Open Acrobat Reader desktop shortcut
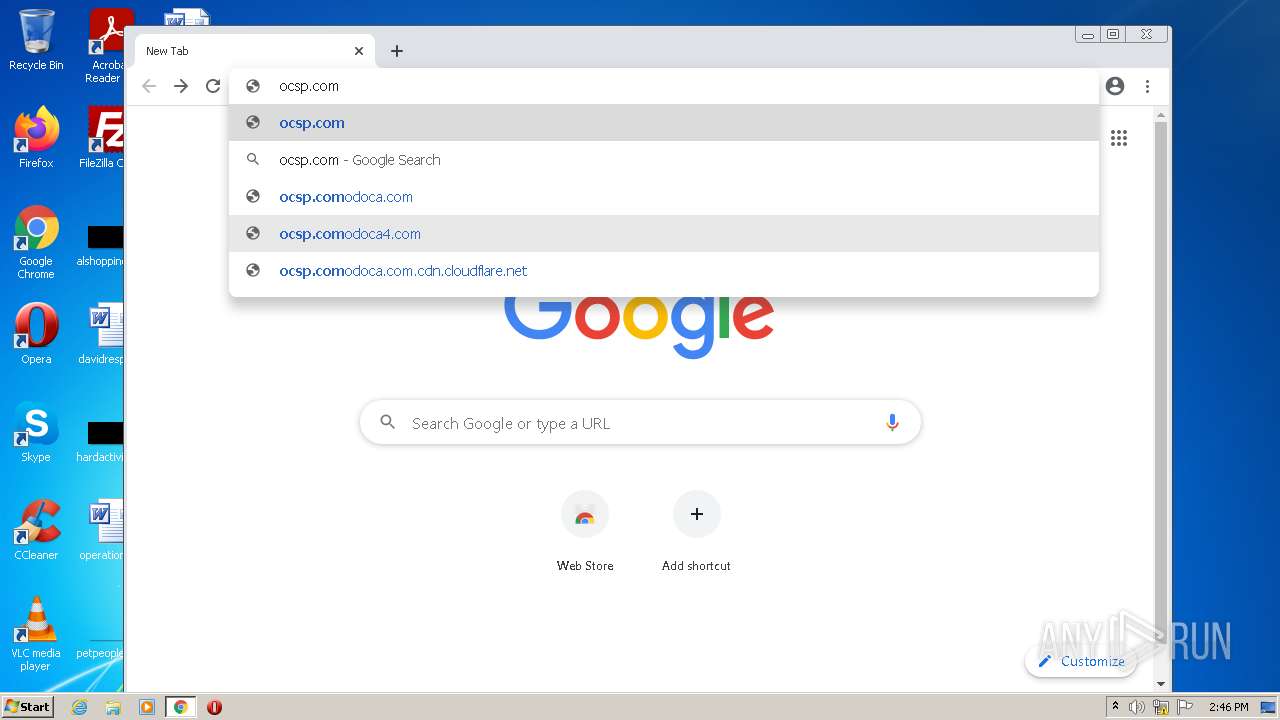The width and height of the screenshot is (1280, 720). pyautogui.click(x=106, y=45)
